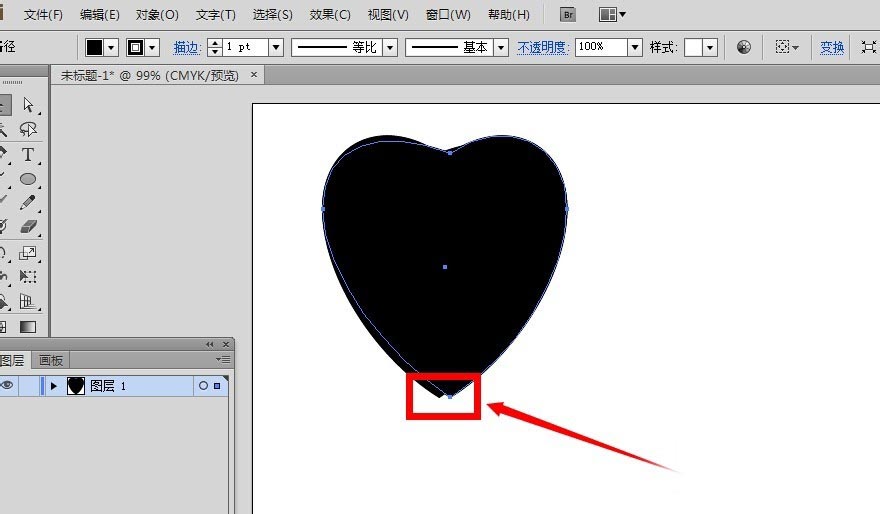Click the heart's center point marker
The width and height of the screenshot is (880, 514).
click(445, 267)
